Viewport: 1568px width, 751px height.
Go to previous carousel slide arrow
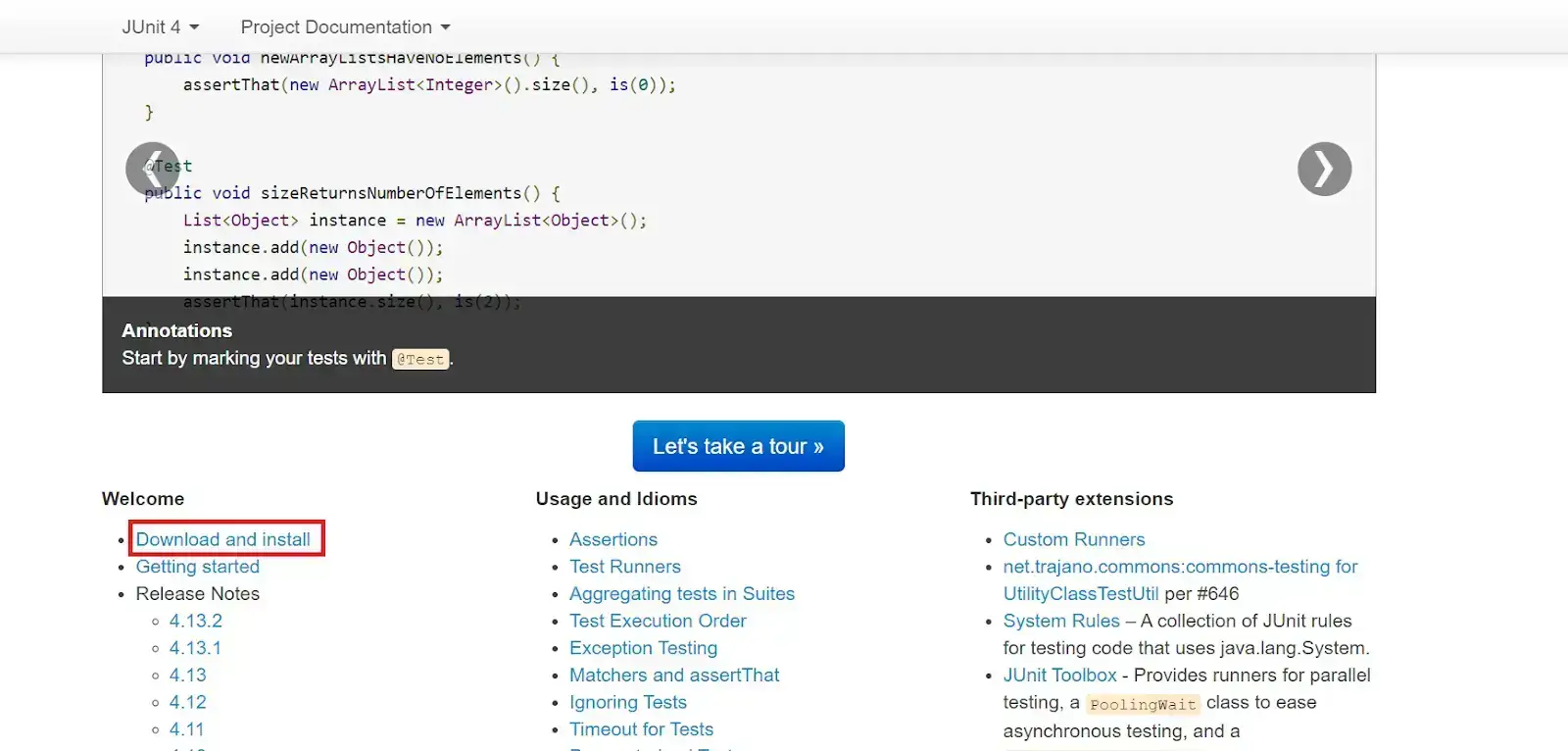click(x=153, y=169)
